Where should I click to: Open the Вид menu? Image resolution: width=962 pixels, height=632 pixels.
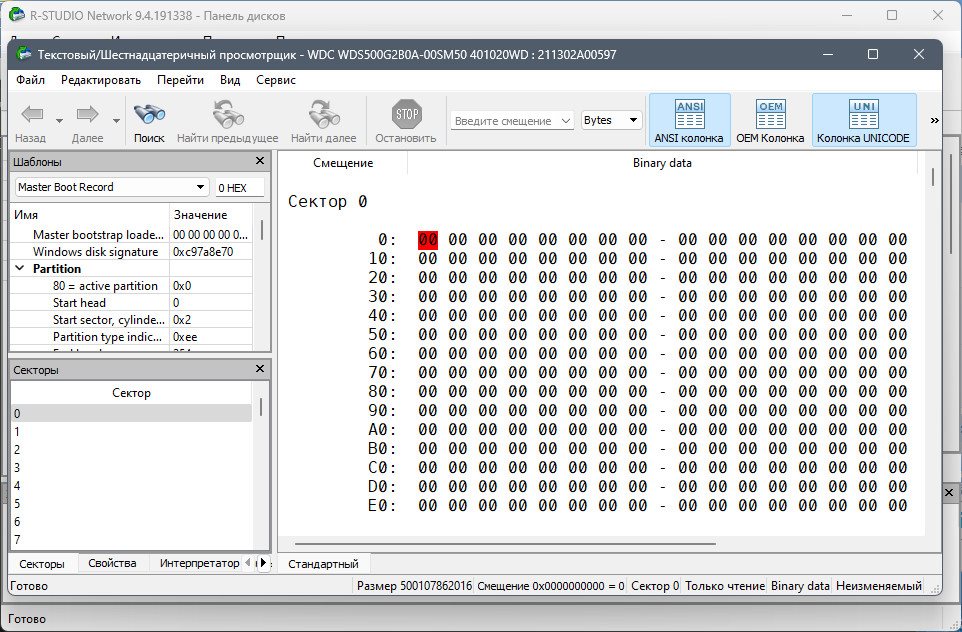(230, 80)
